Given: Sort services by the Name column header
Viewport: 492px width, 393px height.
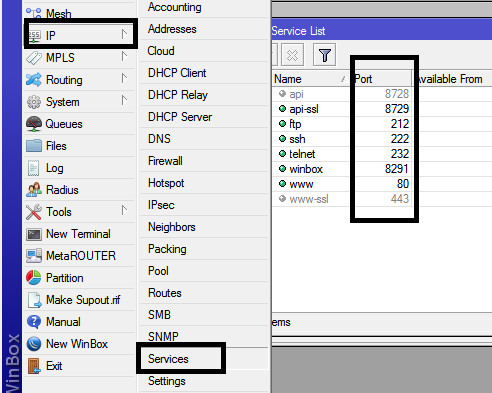Looking at the screenshot, I should pyautogui.click(x=310, y=79).
